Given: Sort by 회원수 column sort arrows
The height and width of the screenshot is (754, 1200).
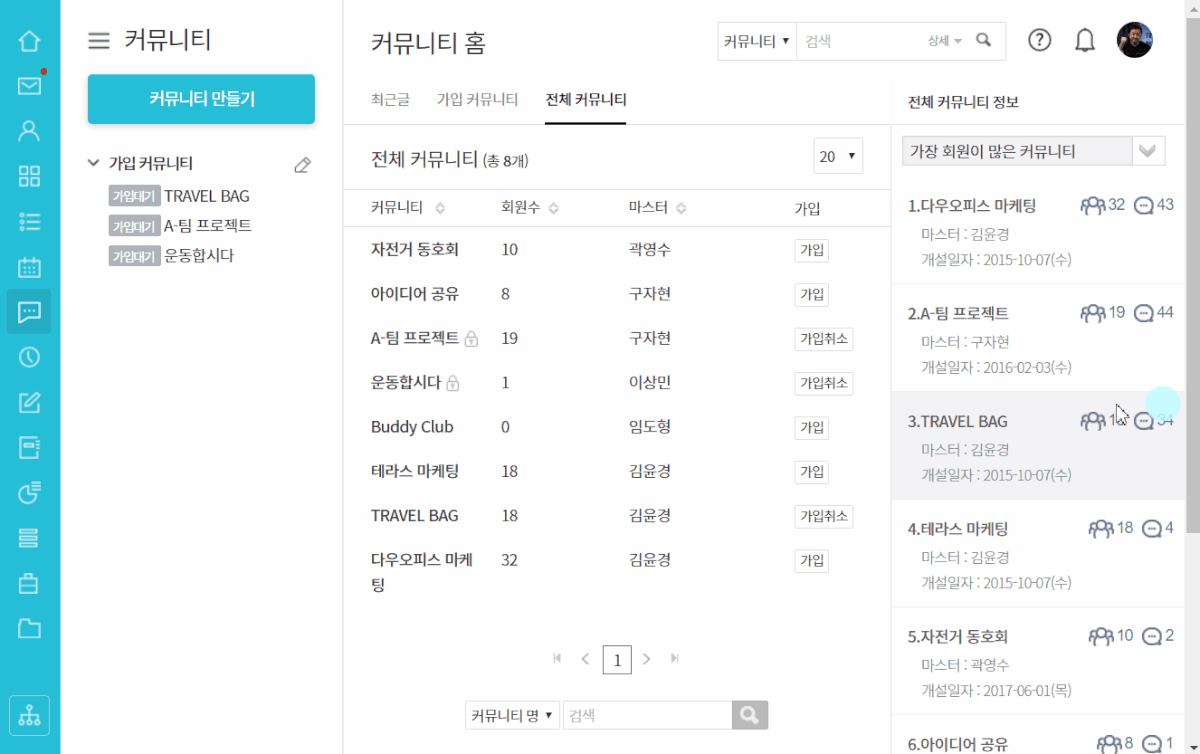Looking at the screenshot, I should click(x=554, y=208).
